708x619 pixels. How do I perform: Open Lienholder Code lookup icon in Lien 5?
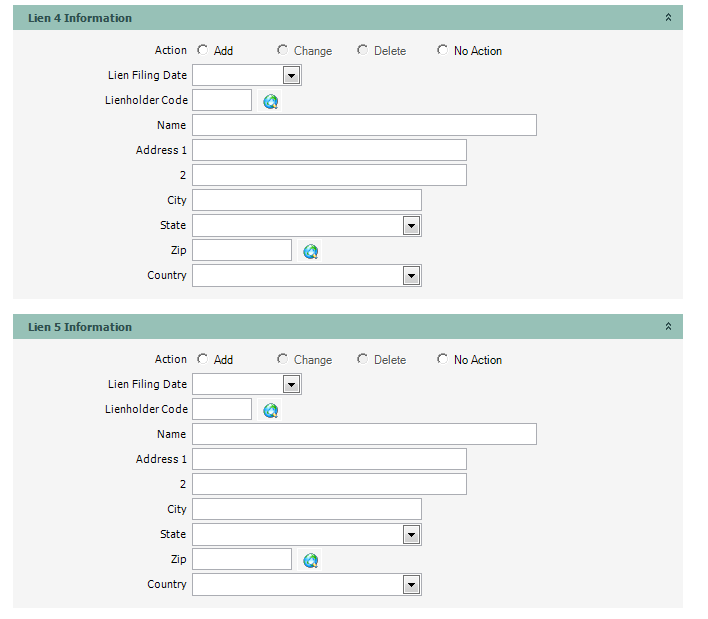tap(270, 410)
